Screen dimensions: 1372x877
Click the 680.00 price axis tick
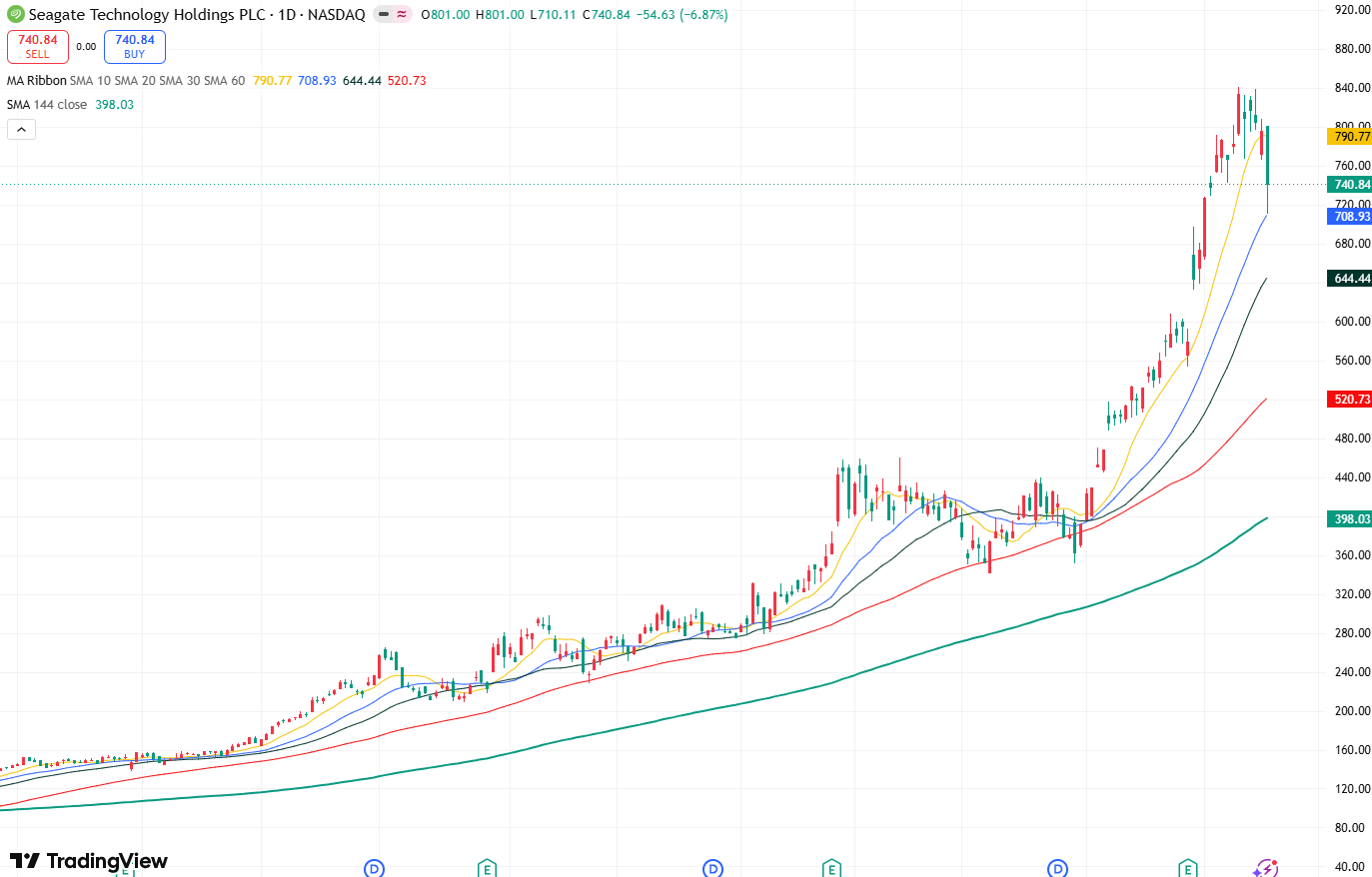(1352, 244)
